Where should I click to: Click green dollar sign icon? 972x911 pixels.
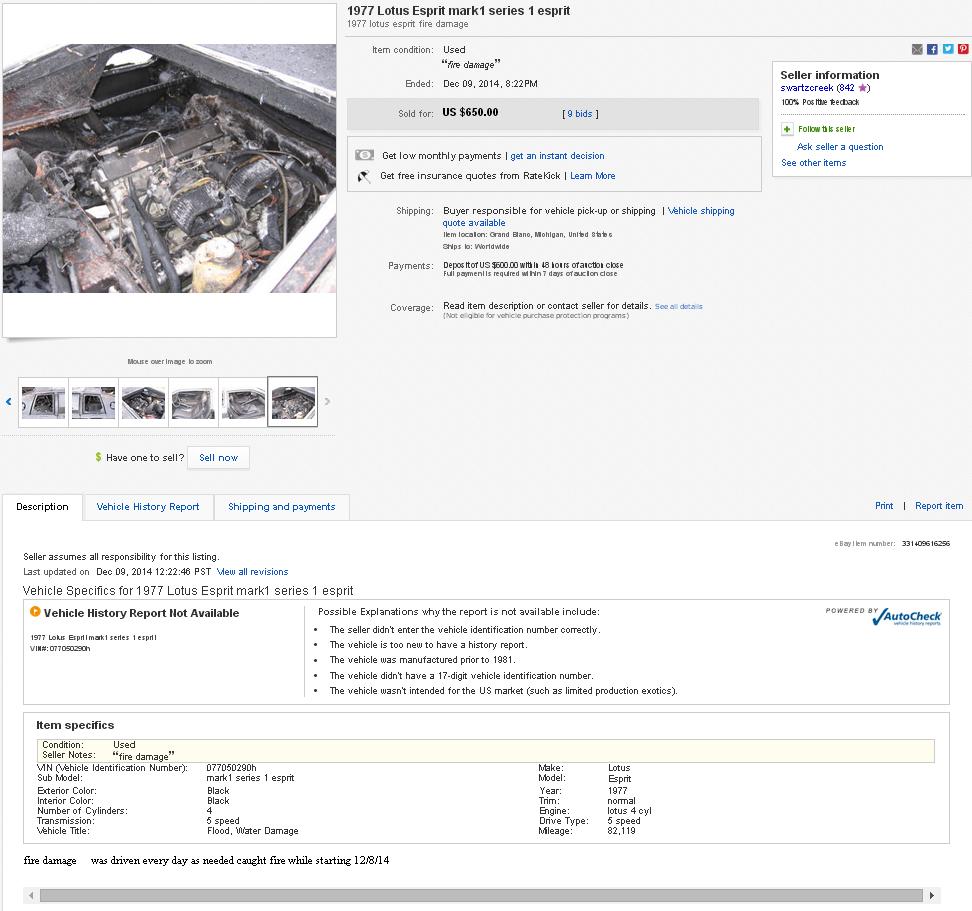pyautogui.click(x=98, y=457)
